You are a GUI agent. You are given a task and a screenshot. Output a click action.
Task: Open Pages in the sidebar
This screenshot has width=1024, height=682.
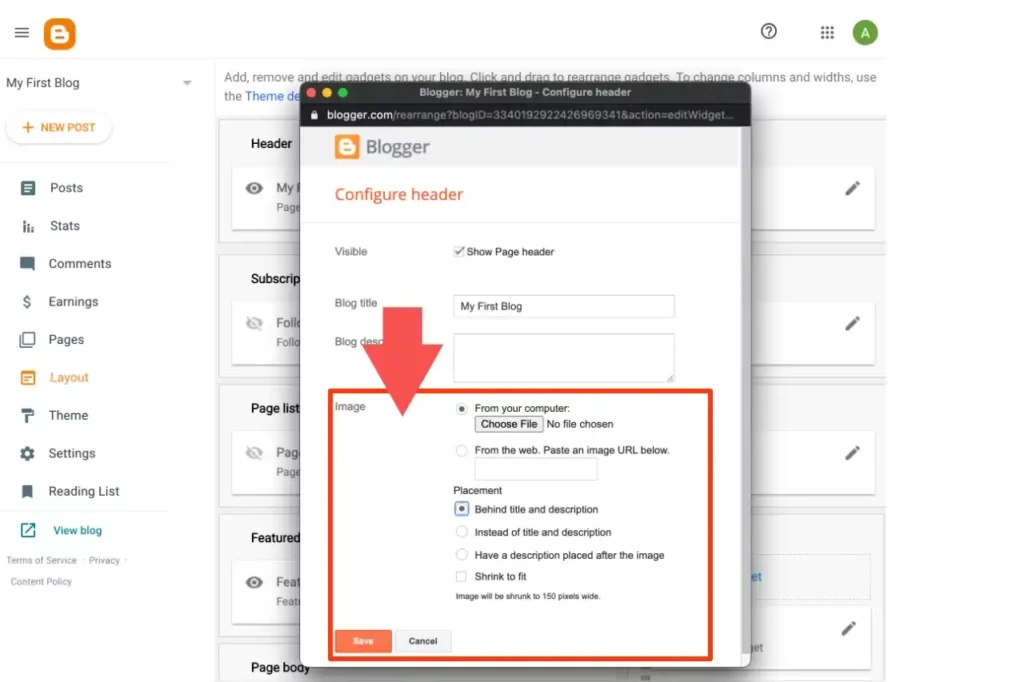[x=66, y=340]
